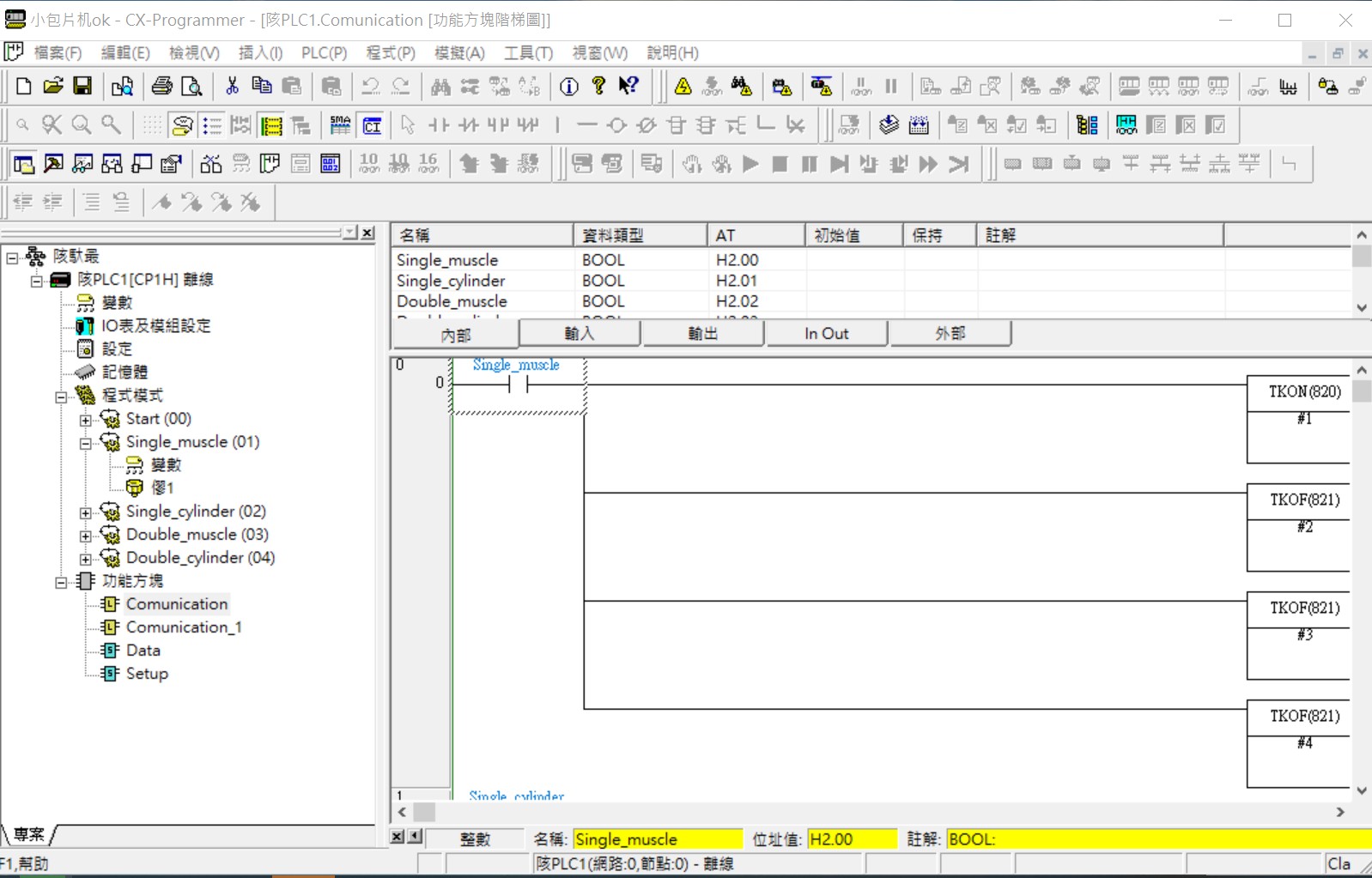Close the project workspace panel
The width and height of the screenshot is (1372, 878).
point(367,233)
